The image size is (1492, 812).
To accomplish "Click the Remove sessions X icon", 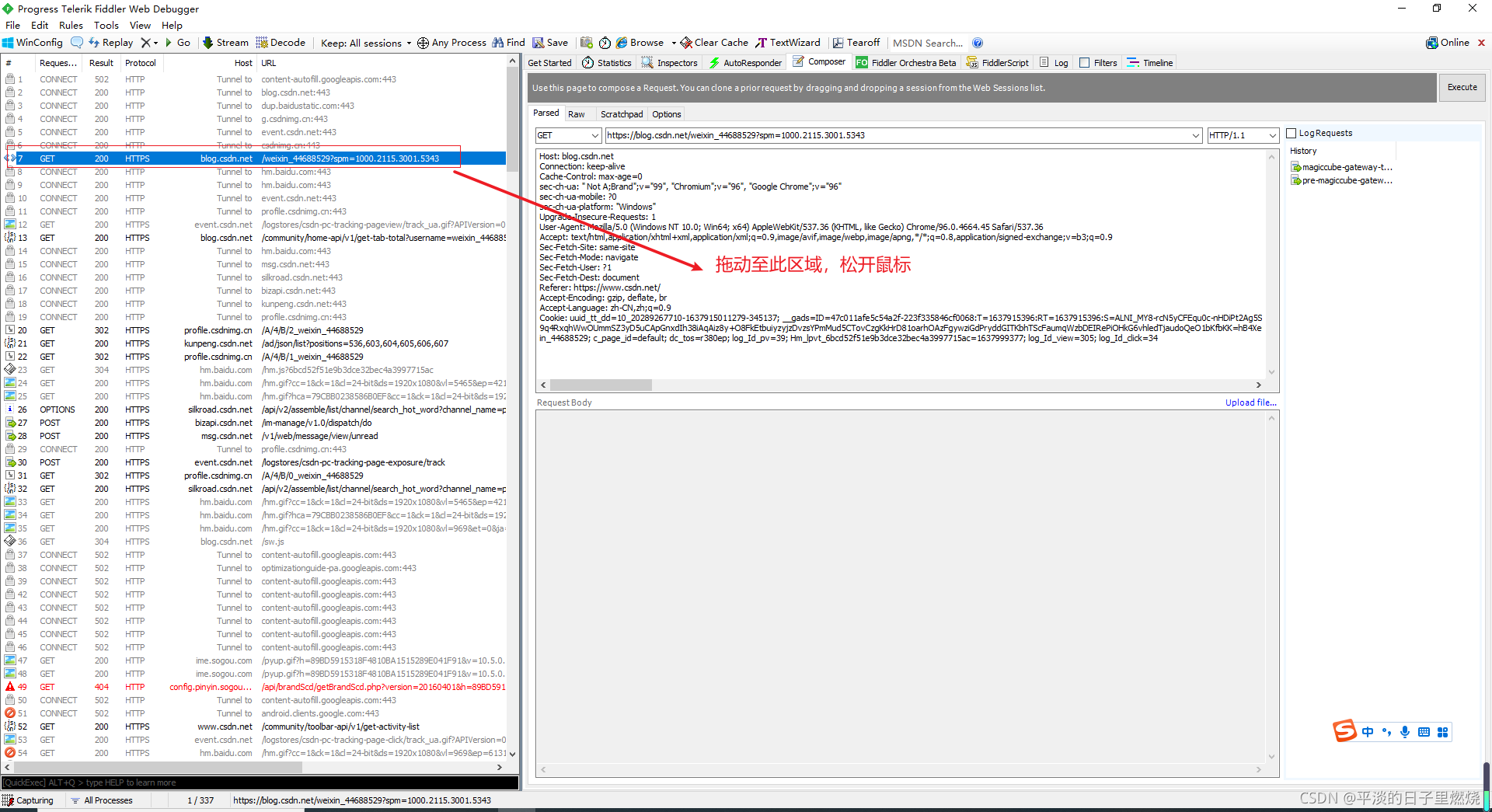I will pos(145,43).
